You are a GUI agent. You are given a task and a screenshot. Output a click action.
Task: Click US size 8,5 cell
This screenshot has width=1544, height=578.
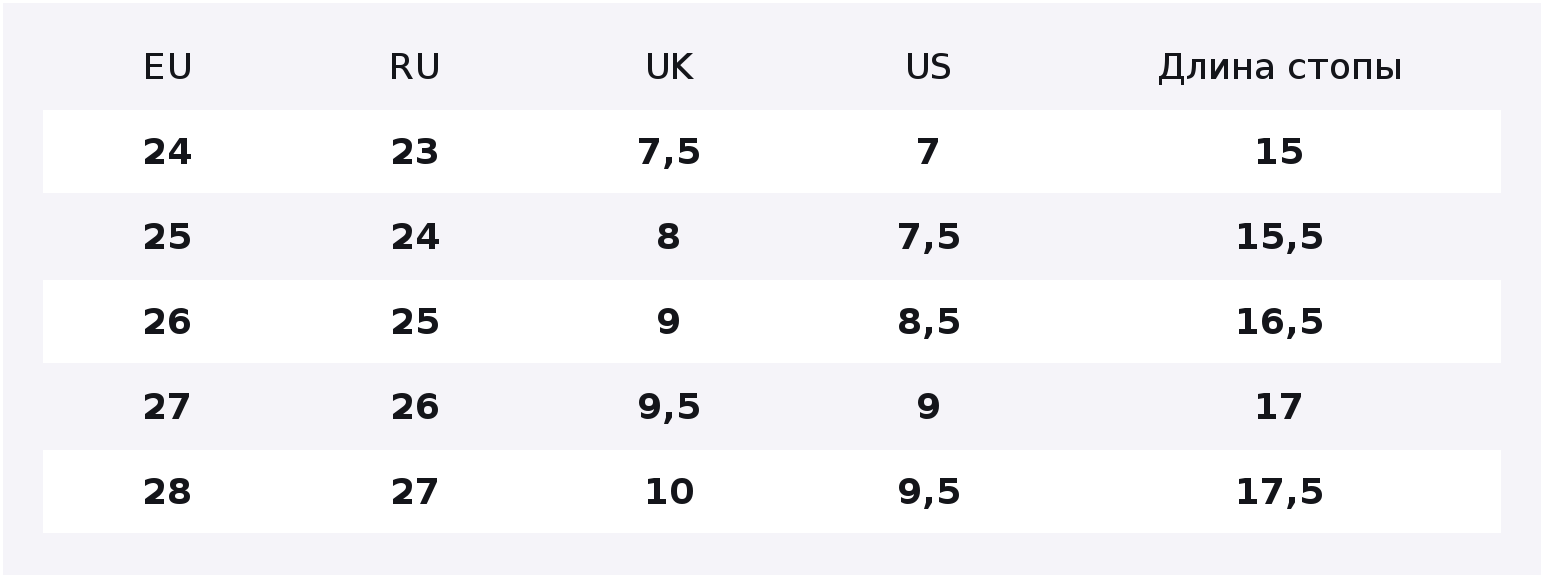point(928,322)
